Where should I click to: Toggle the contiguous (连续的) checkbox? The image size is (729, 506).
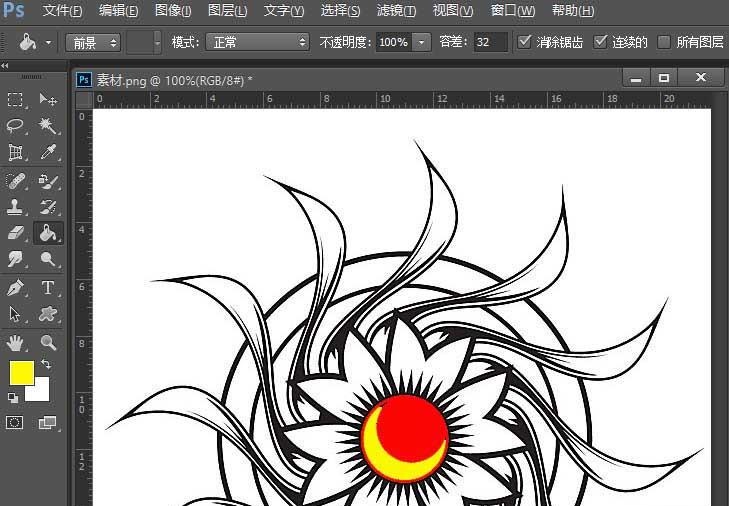click(600, 42)
